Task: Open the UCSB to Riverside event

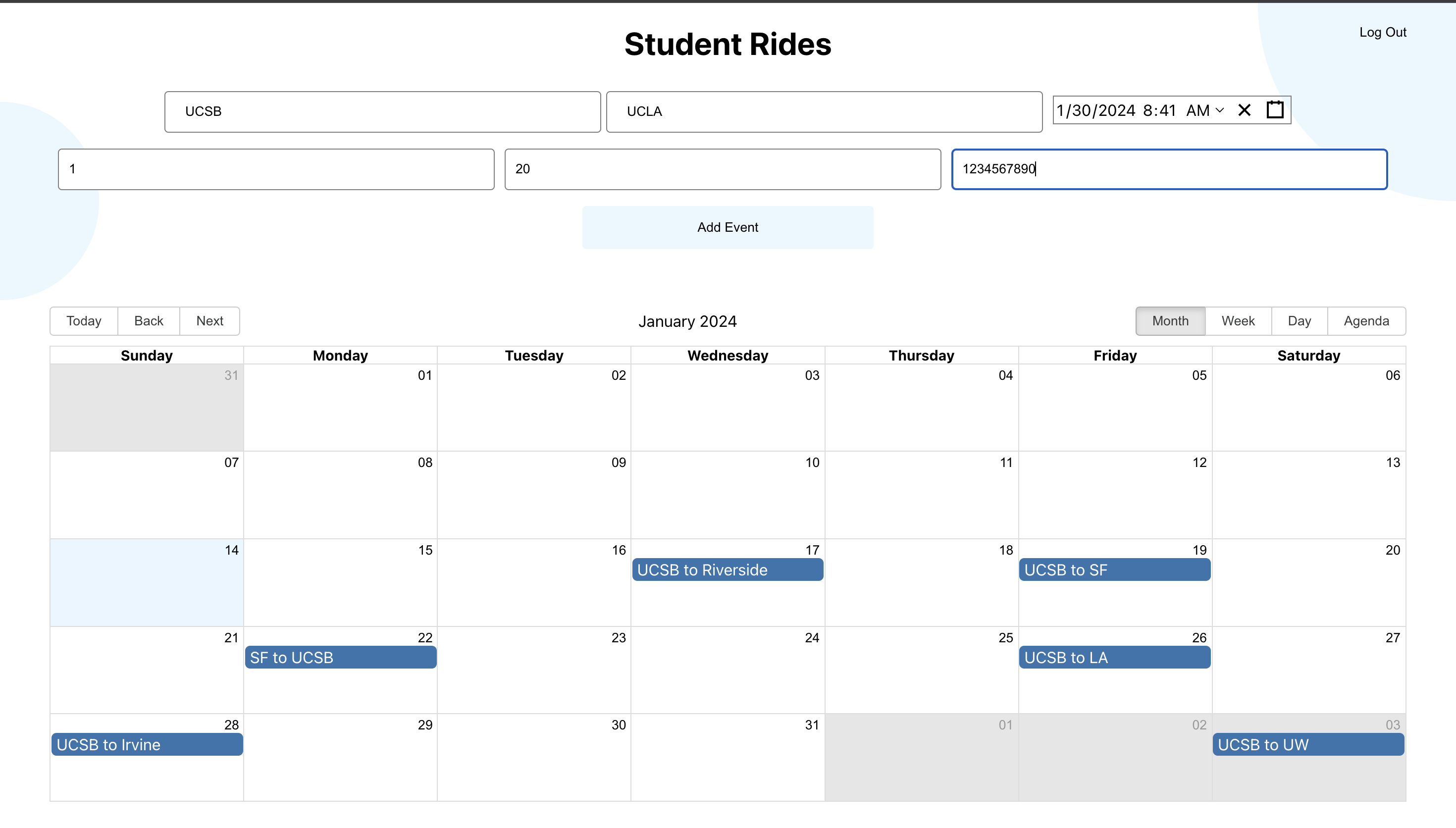Action: pyautogui.click(x=727, y=570)
